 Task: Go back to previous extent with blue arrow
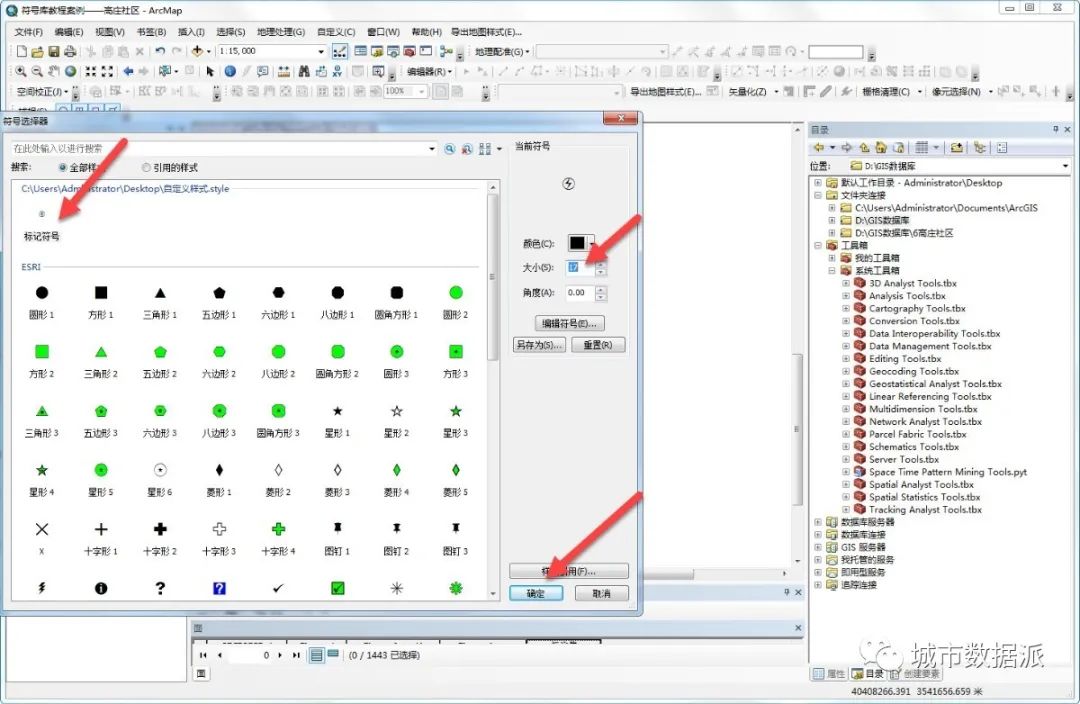click(128, 71)
